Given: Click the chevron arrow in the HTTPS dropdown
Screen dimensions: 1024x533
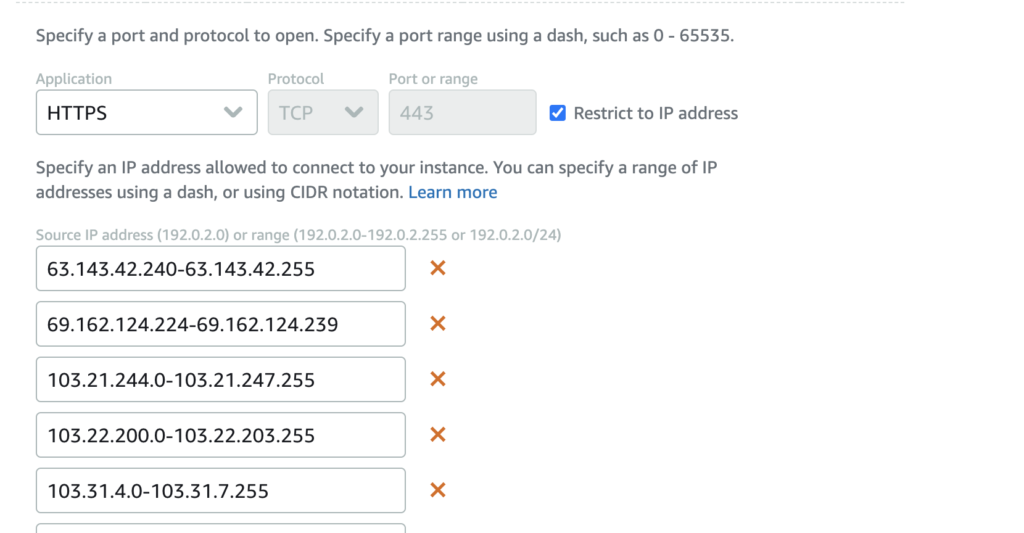Looking at the screenshot, I should pos(233,112).
